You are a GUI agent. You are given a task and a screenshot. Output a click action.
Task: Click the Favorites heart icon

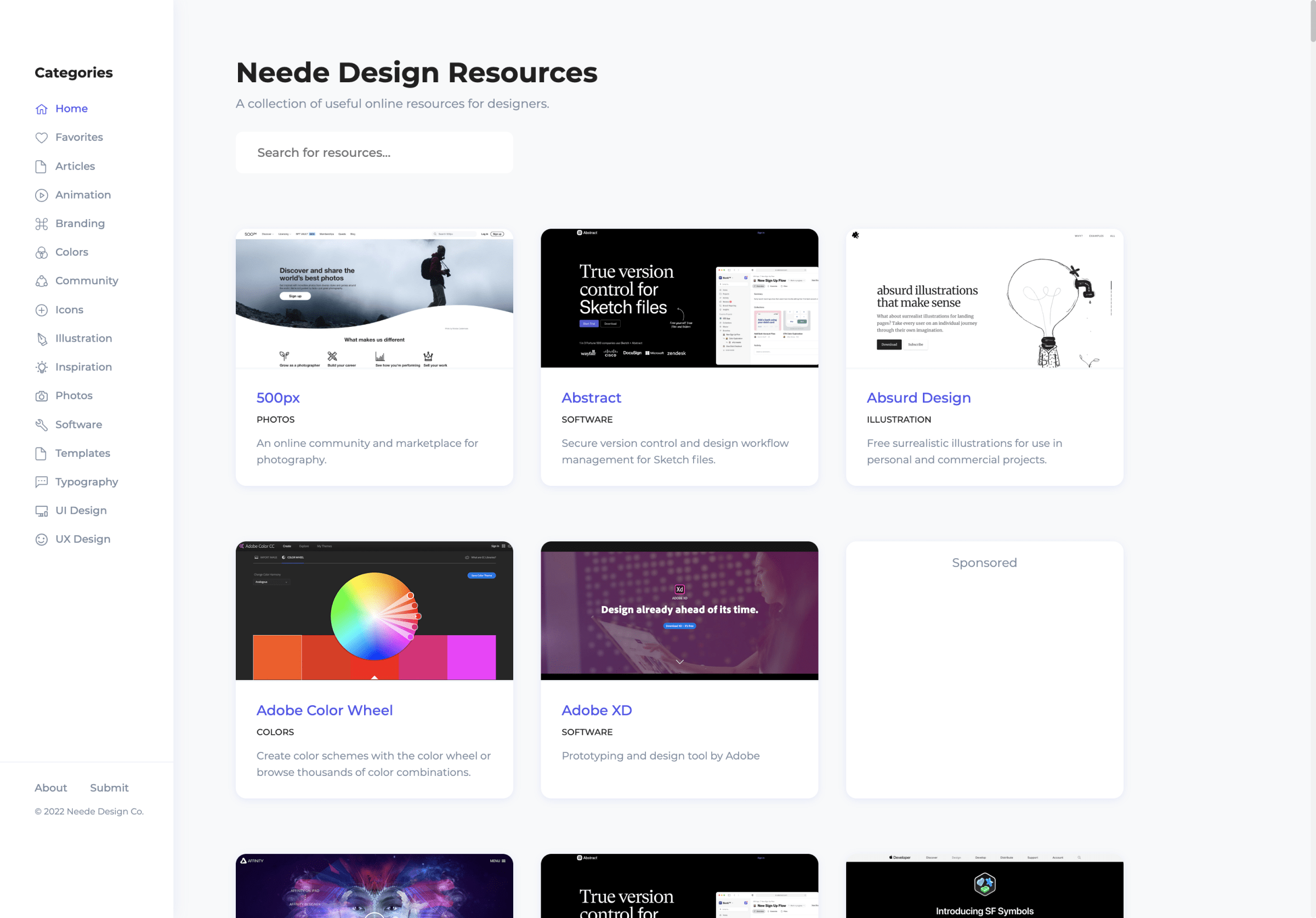pyautogui.click(x=41, y=138)
